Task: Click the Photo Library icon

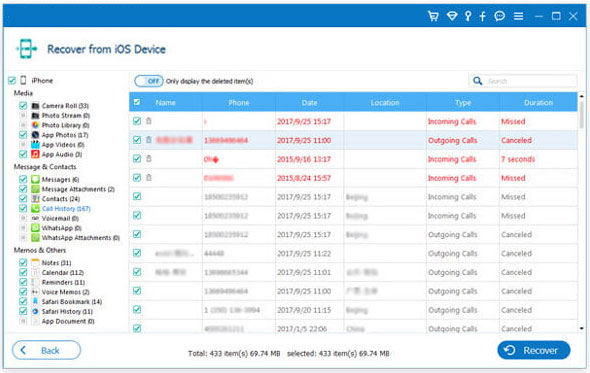Action: [35, 125]
